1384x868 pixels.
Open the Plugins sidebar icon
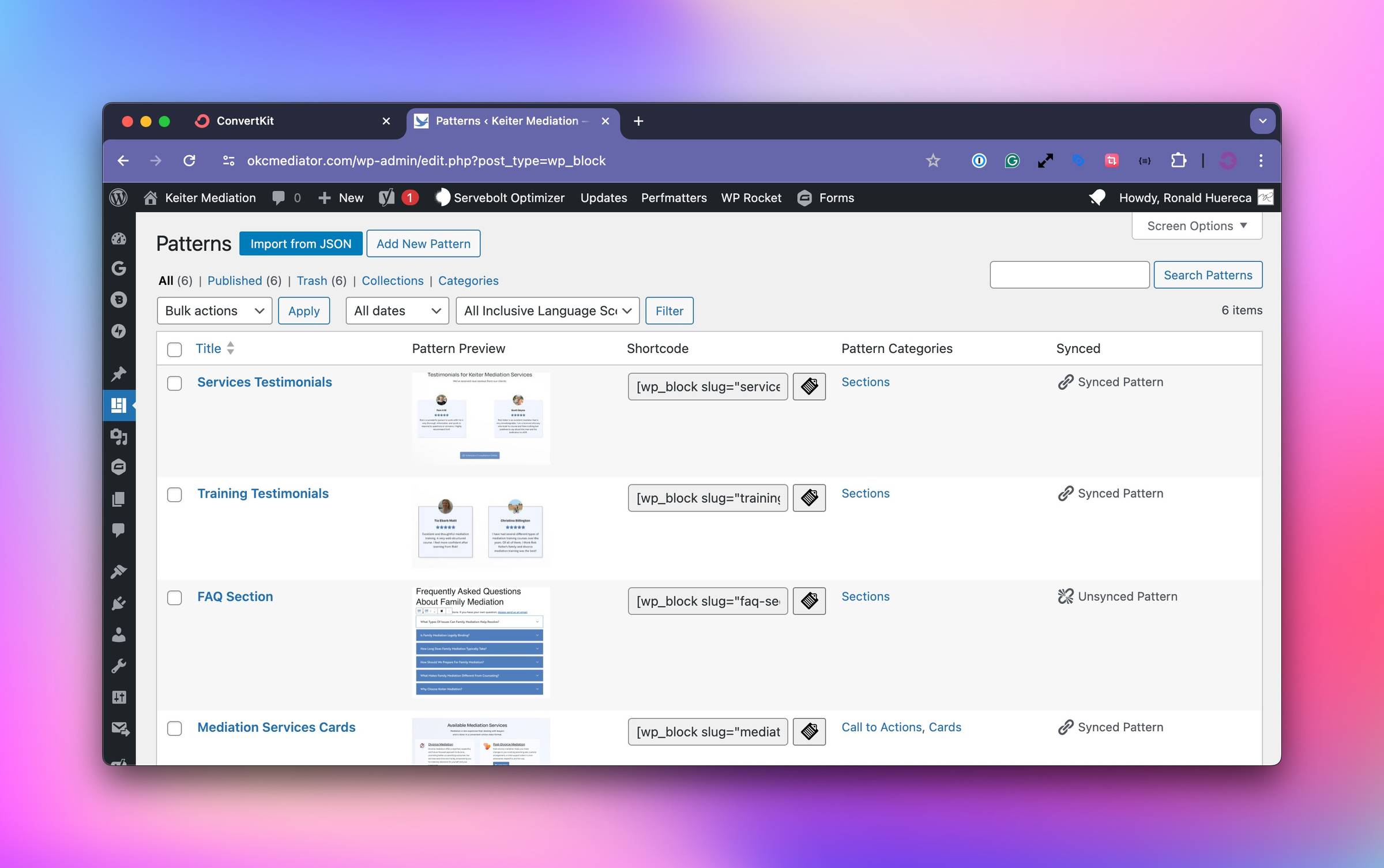click(x=119, y=603)
